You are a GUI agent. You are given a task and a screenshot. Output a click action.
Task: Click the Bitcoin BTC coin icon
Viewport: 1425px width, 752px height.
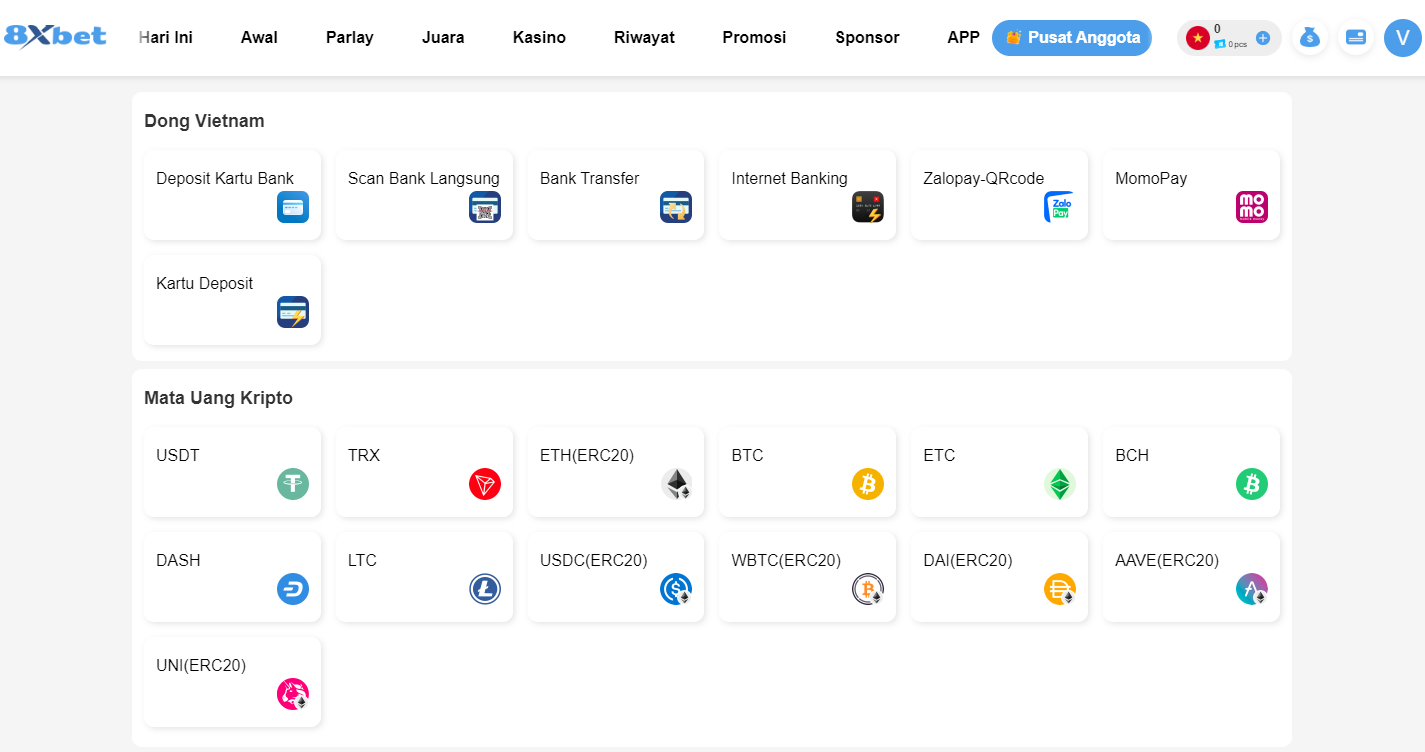[x=867, y=484]
